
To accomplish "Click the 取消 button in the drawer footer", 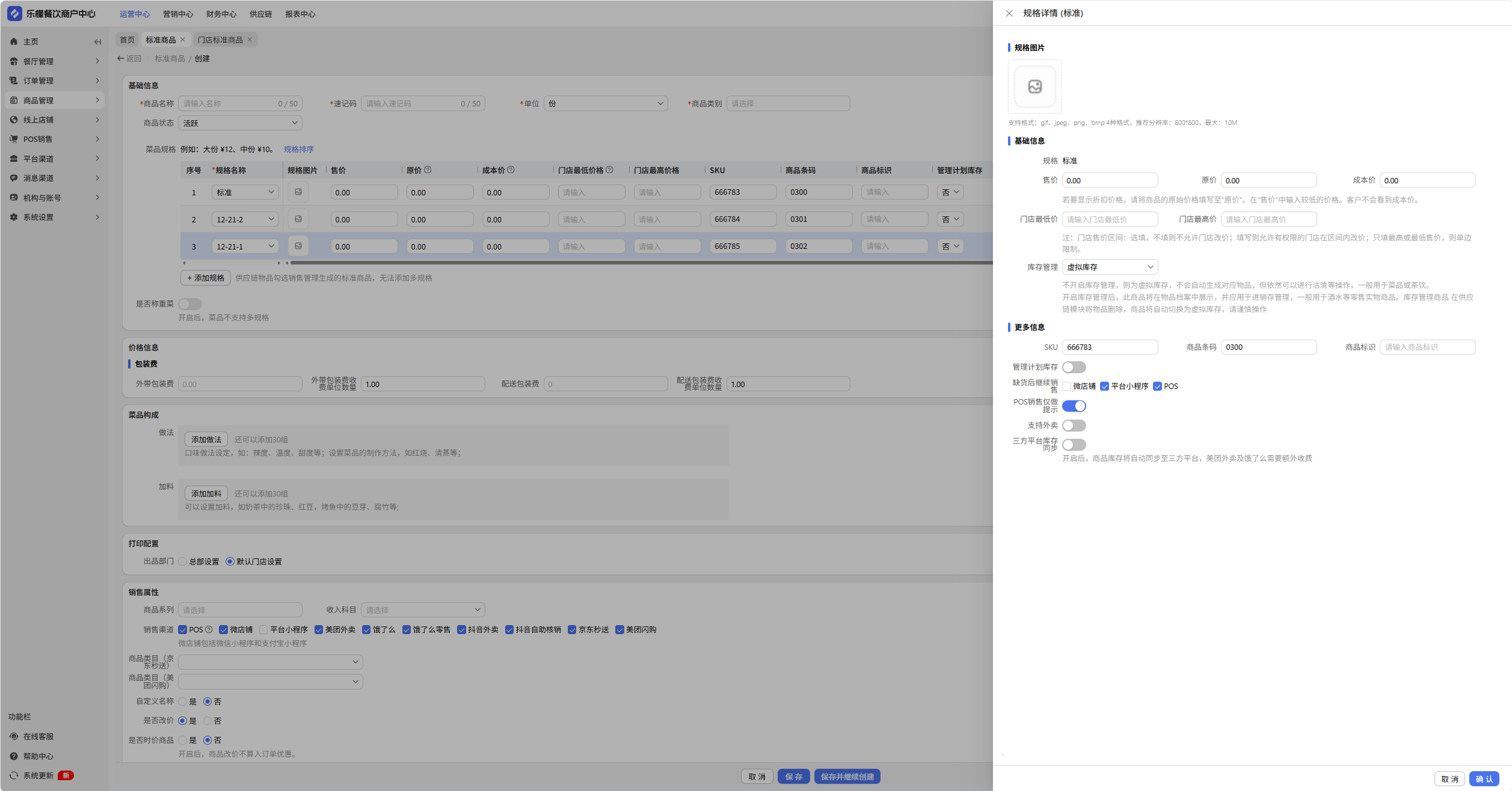I will coord(1449,779).
